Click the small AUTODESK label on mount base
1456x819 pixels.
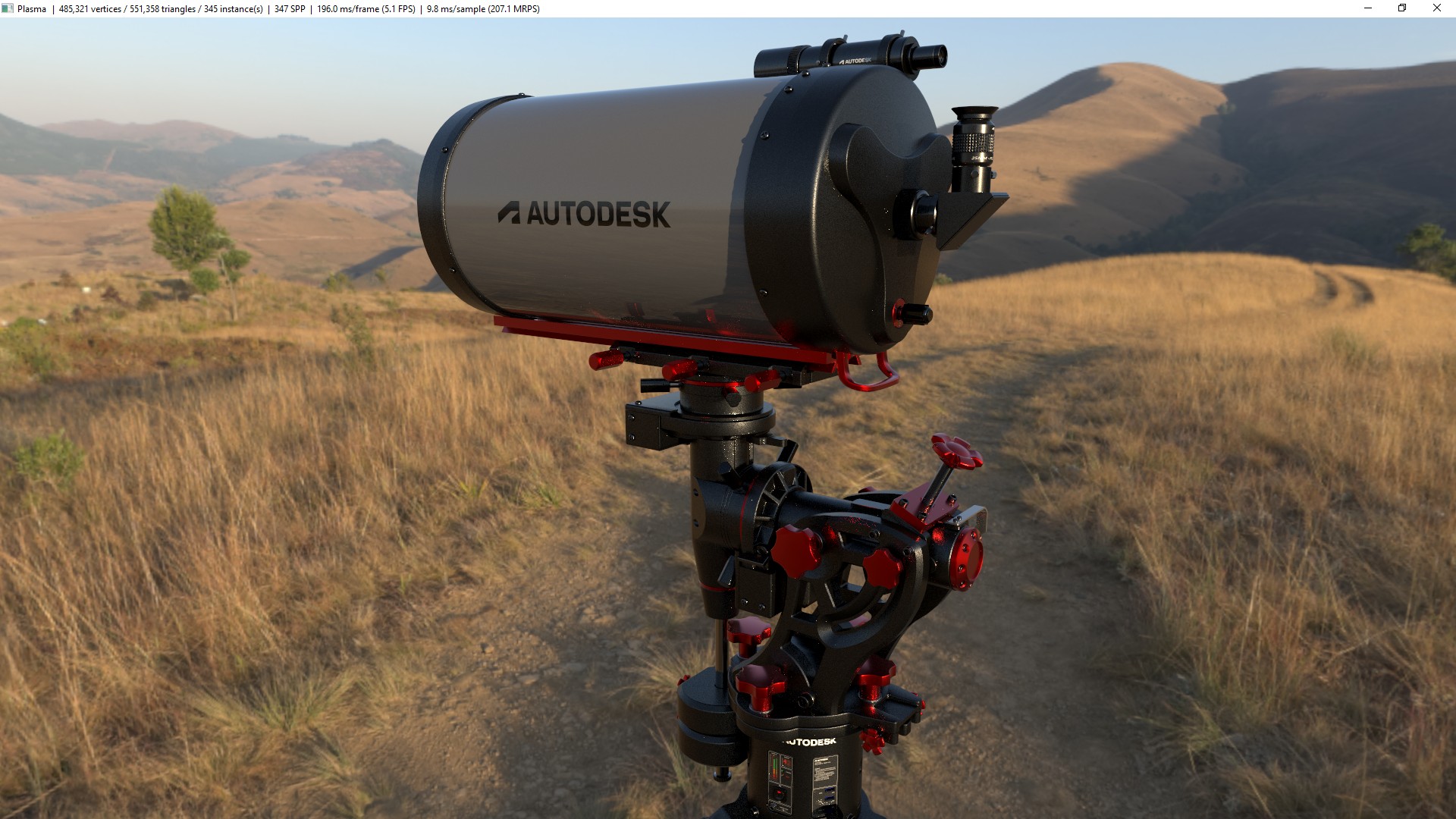(x=810, y=742)
